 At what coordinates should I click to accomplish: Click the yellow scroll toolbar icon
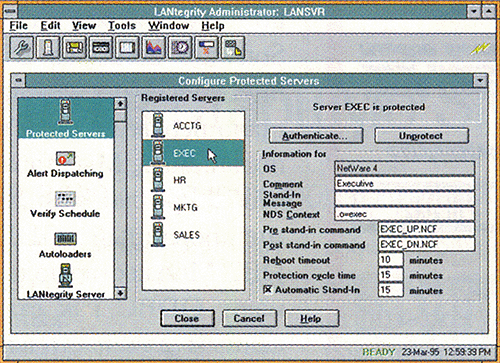pos(74,48)
